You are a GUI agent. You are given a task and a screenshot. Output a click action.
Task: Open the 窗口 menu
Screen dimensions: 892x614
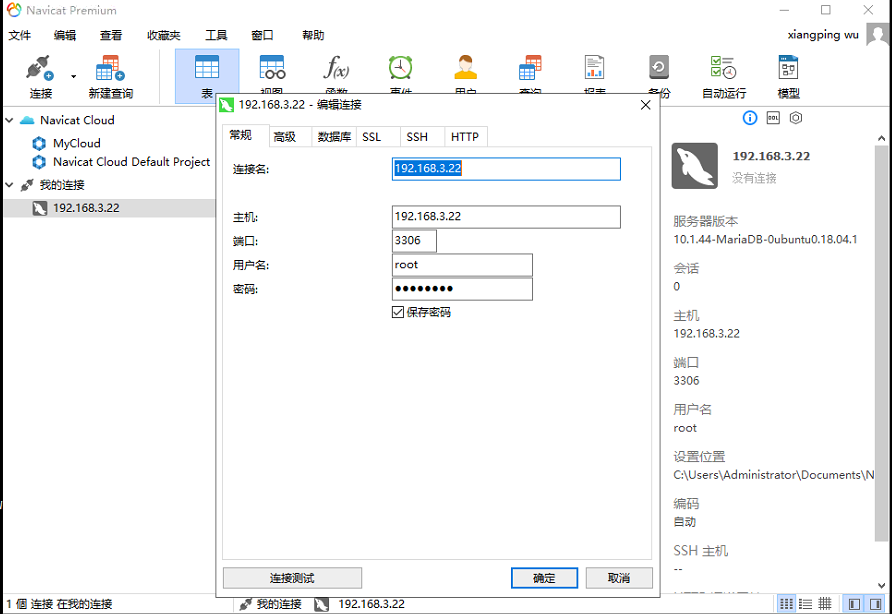point(262,35)
